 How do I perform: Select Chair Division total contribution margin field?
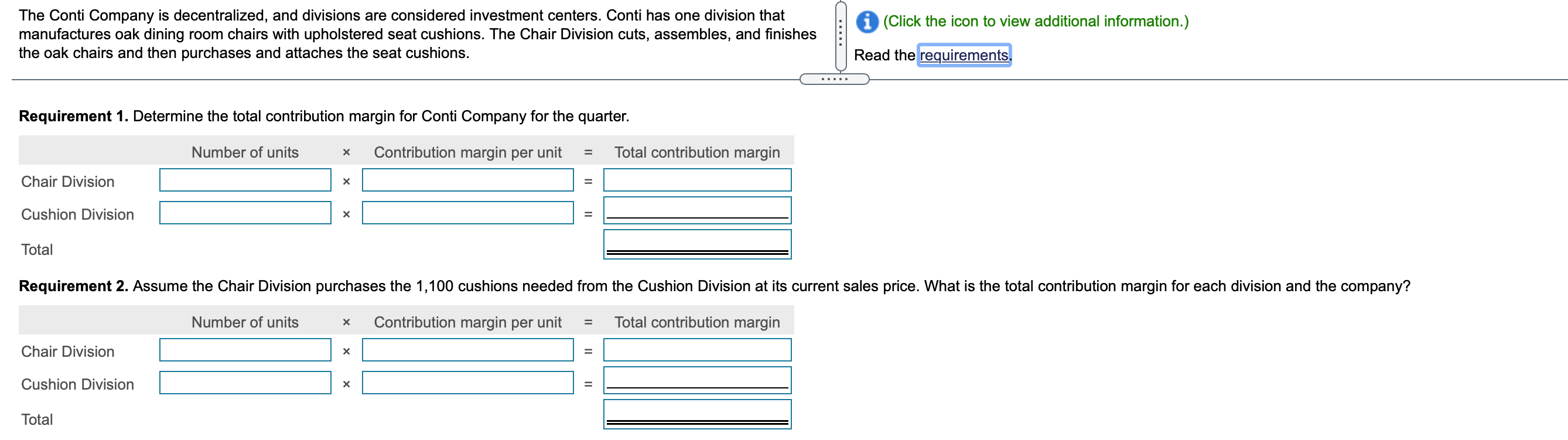[x=696, y=180]
